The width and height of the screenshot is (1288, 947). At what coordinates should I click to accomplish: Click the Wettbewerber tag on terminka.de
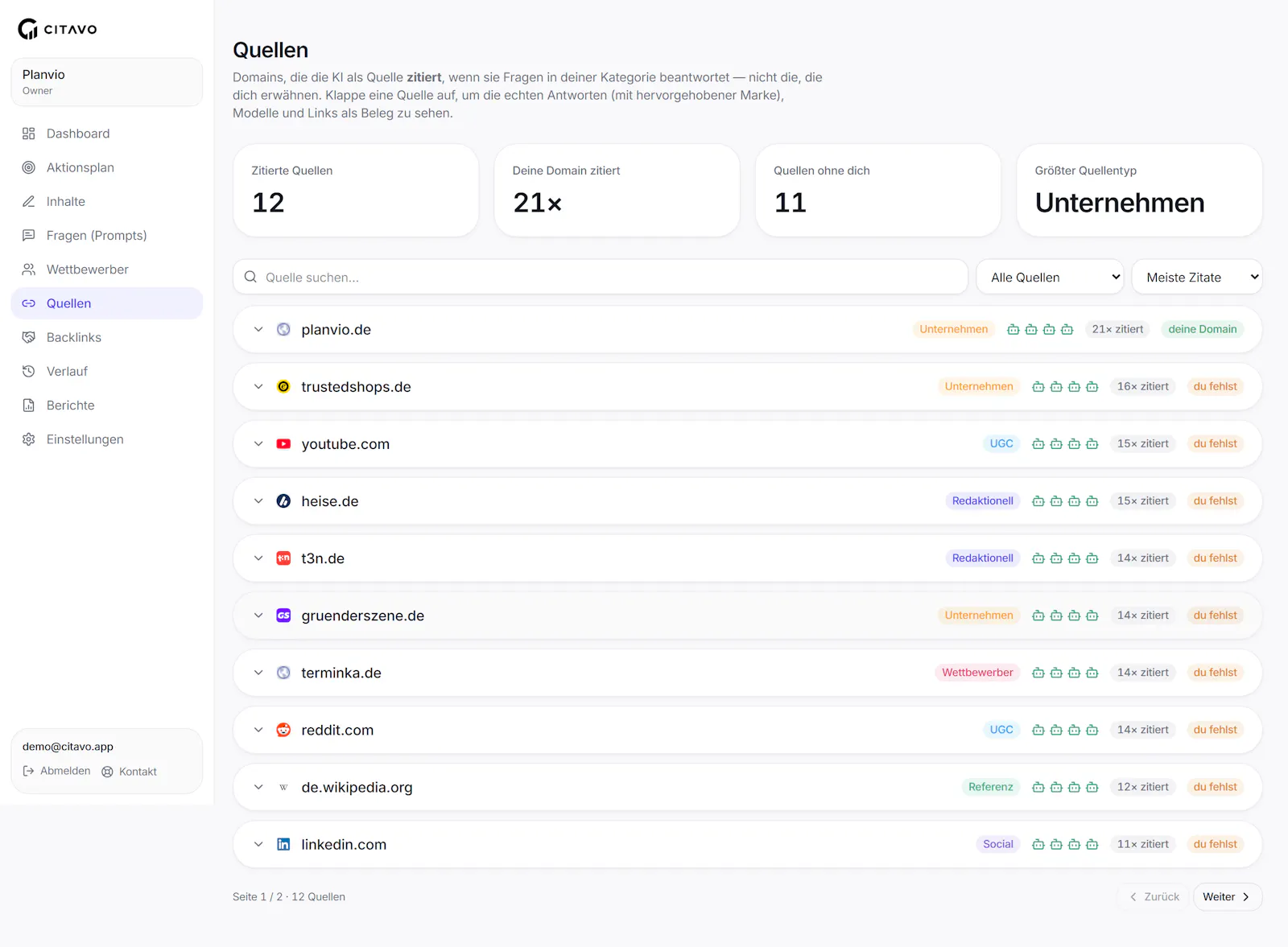[977, 673]
